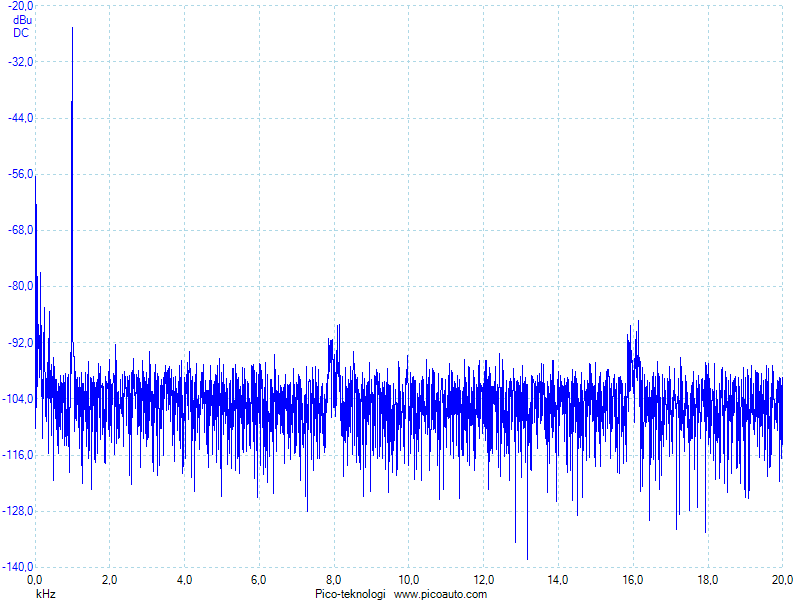The width and height of the screenshot is (800, 600).
Task: Click the 0,0 frequency axis label
Action: tap(35, 580)
